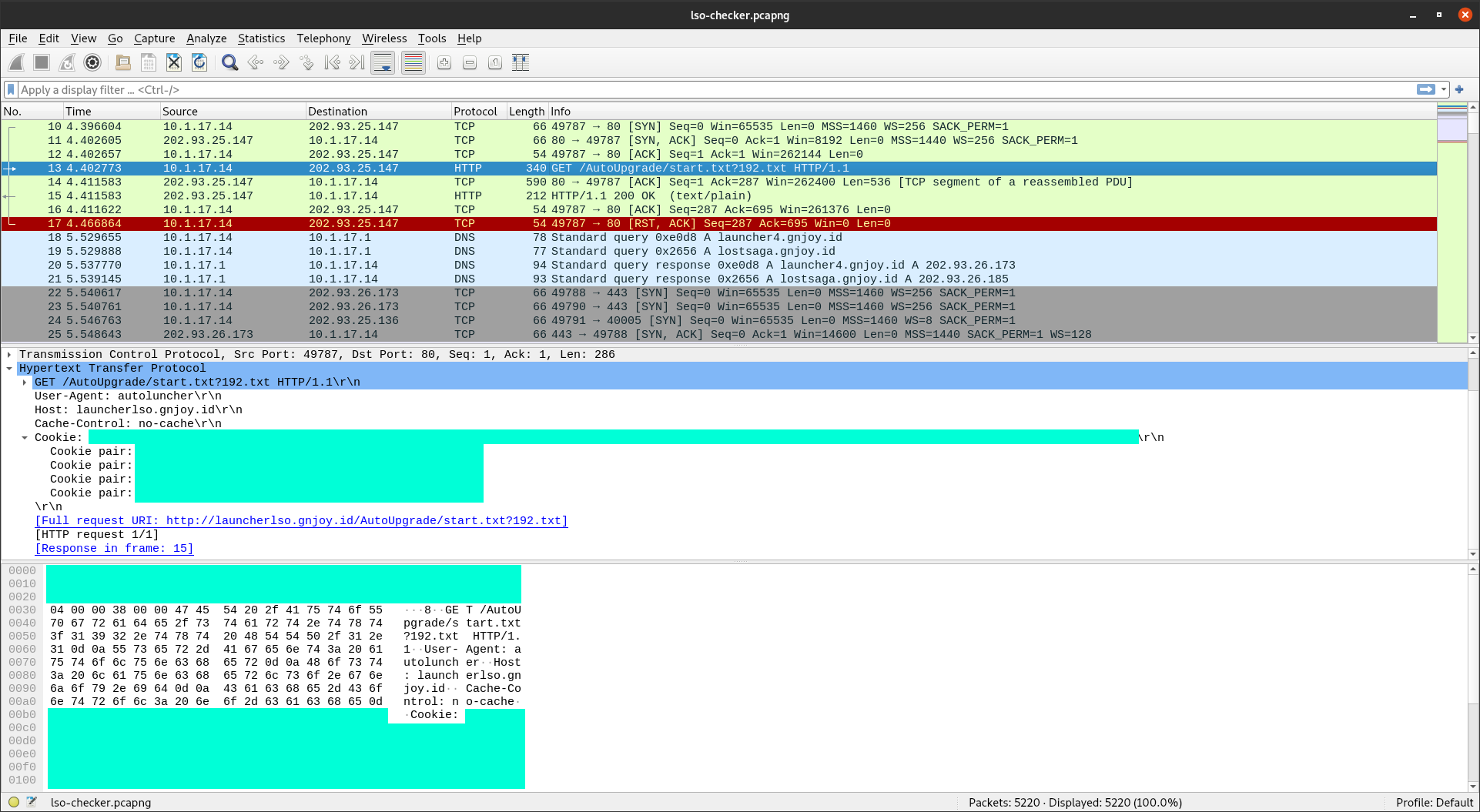Select Host: launcherlso.gnjoy.id header line
Screen dimensions: 1480x812
point(139,410)
